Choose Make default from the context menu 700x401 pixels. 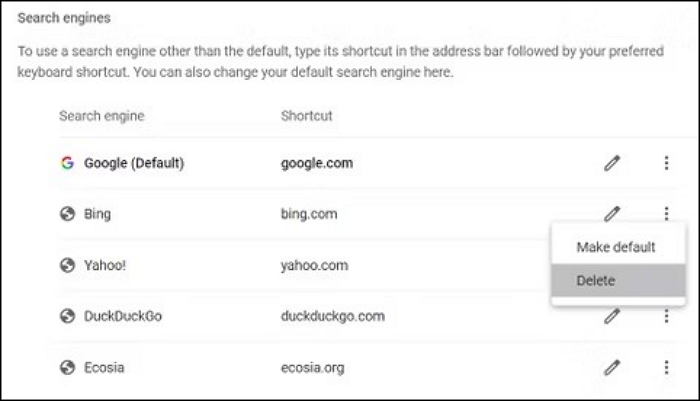[x=616, y=247]
